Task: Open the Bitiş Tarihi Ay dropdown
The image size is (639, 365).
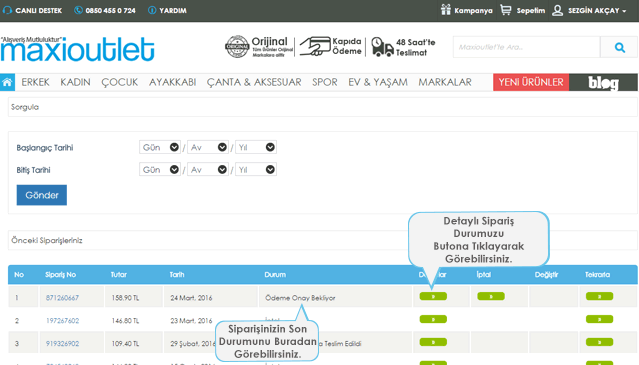Action: 208,169
